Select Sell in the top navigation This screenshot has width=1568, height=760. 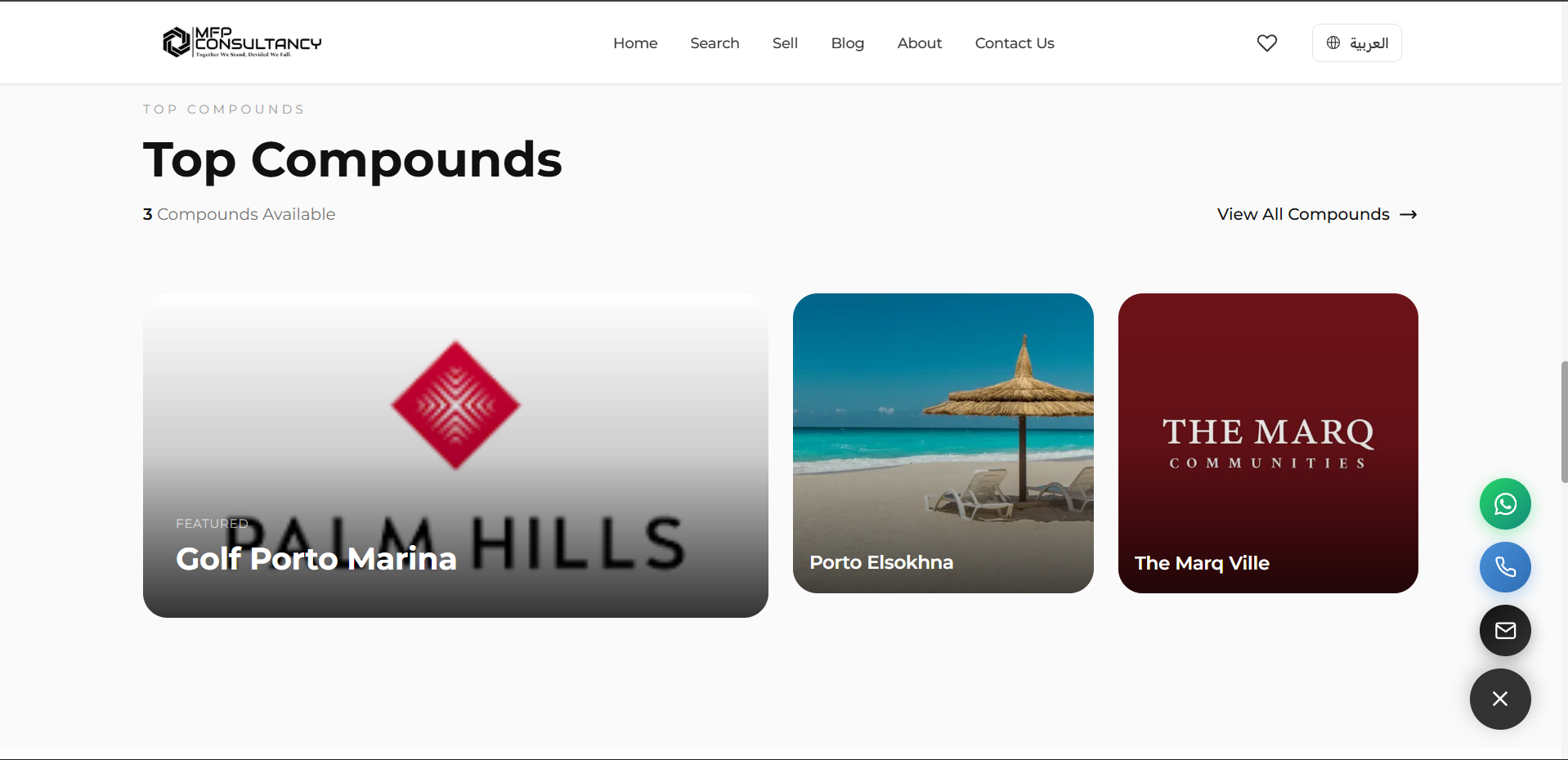[x=785, y=43]
